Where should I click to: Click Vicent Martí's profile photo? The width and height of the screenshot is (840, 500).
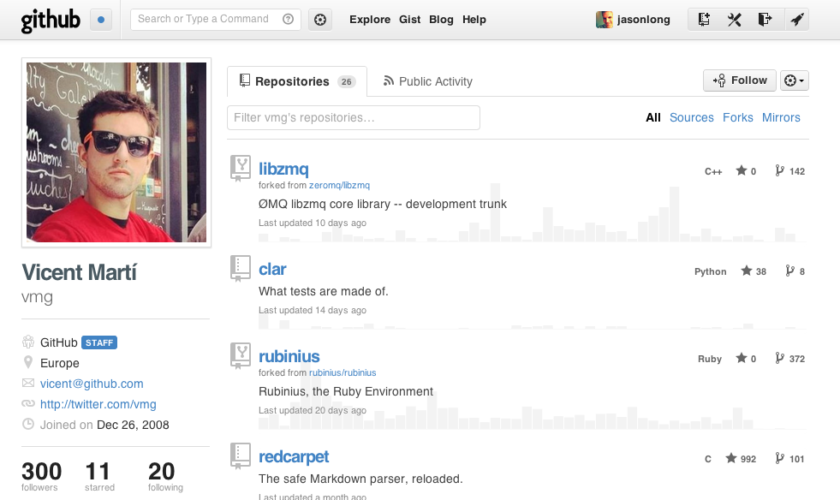click(116, 152)
